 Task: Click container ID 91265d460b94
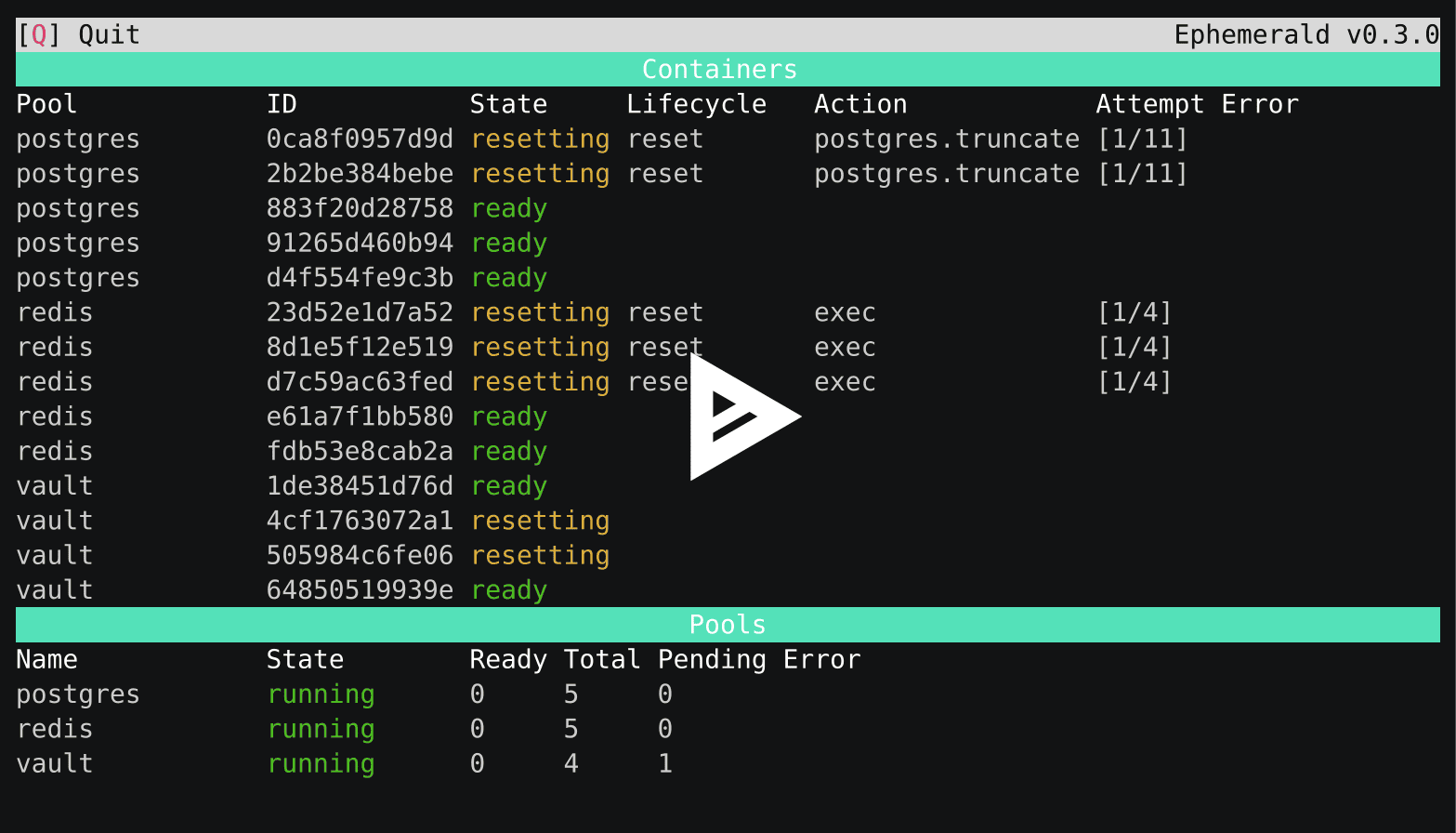pos(360,243)
